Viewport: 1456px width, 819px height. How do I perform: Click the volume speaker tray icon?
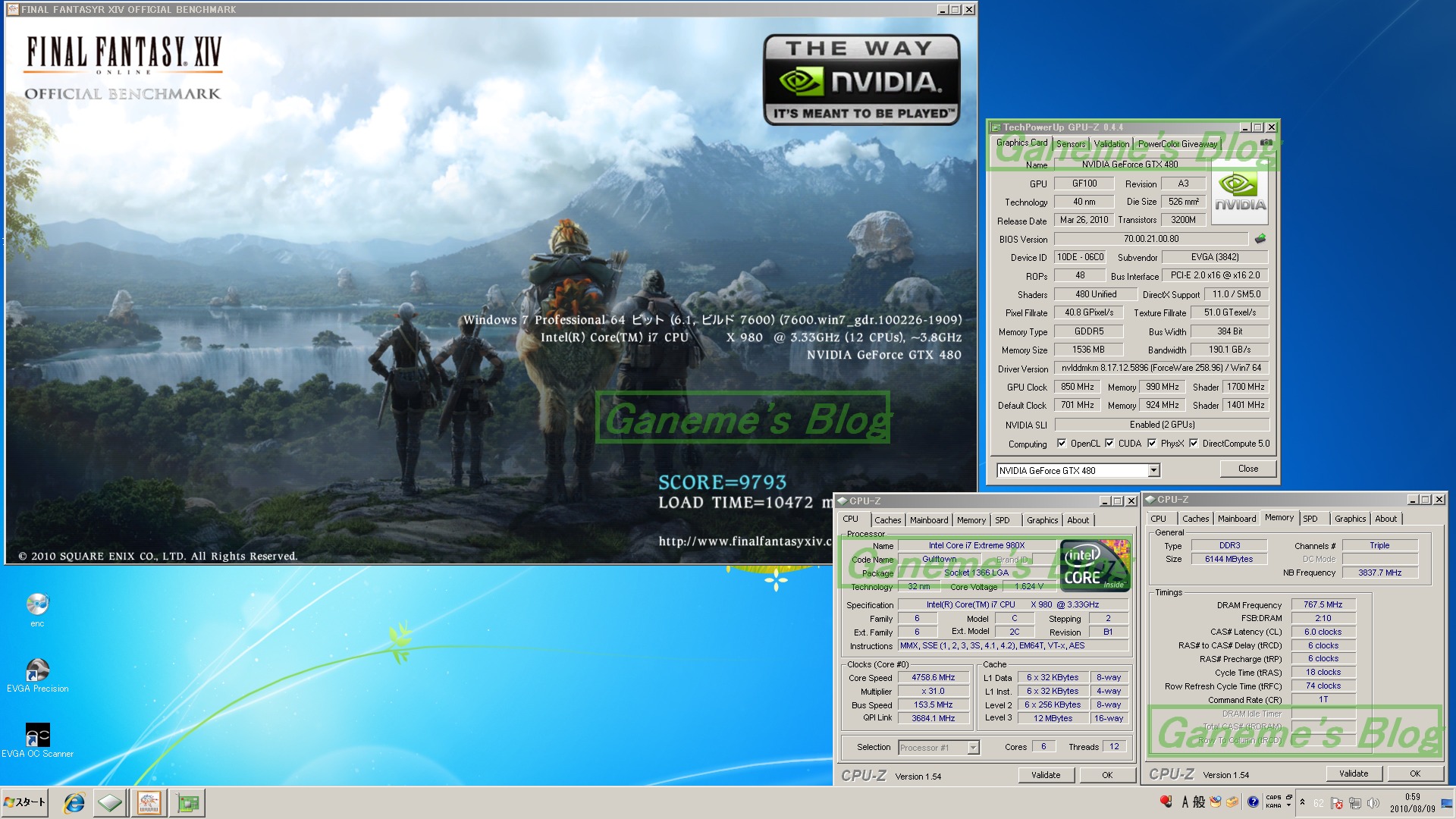tap(1373, 802)
